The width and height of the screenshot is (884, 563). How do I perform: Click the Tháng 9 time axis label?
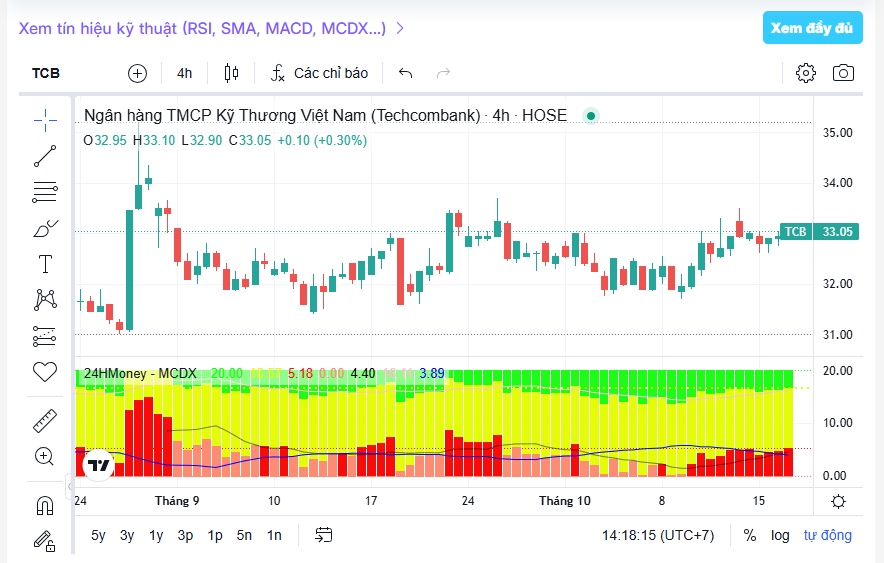[177, 501]
